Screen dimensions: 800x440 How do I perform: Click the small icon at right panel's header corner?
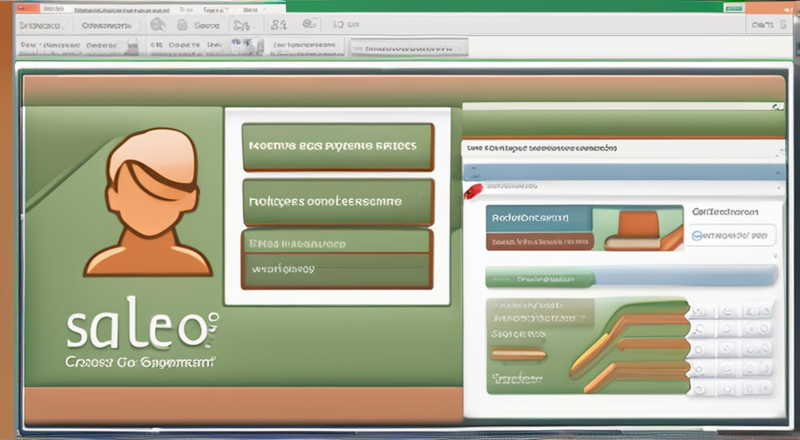(x=778, y=107)
